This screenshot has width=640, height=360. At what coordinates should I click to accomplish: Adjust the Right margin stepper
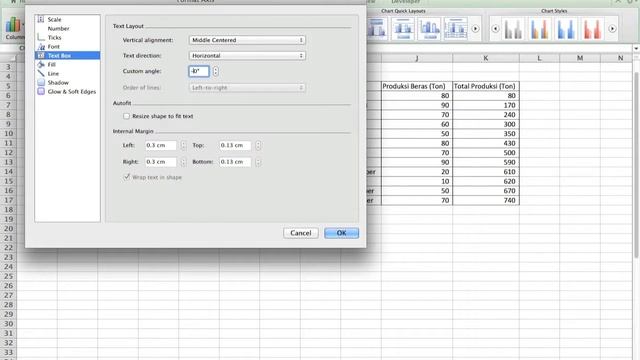[x=183, y=162]
